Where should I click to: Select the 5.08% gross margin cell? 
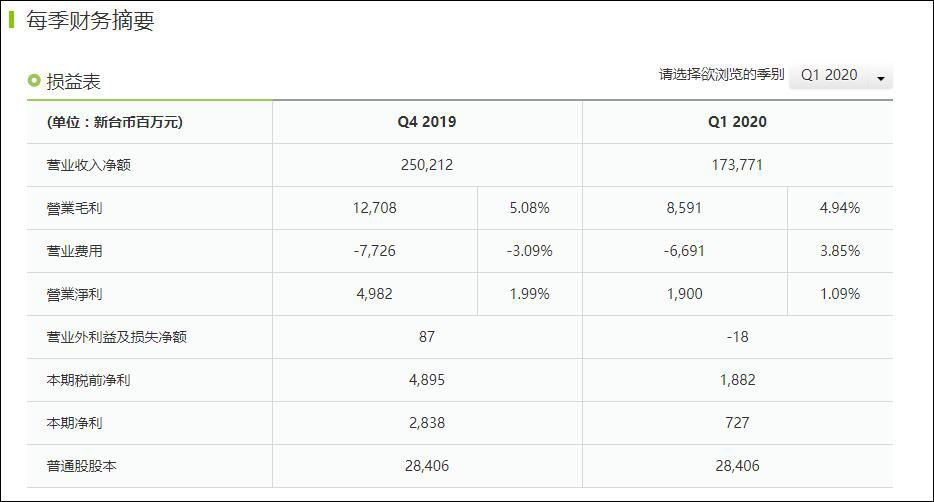pyautogui.click(x=529, y=208)
